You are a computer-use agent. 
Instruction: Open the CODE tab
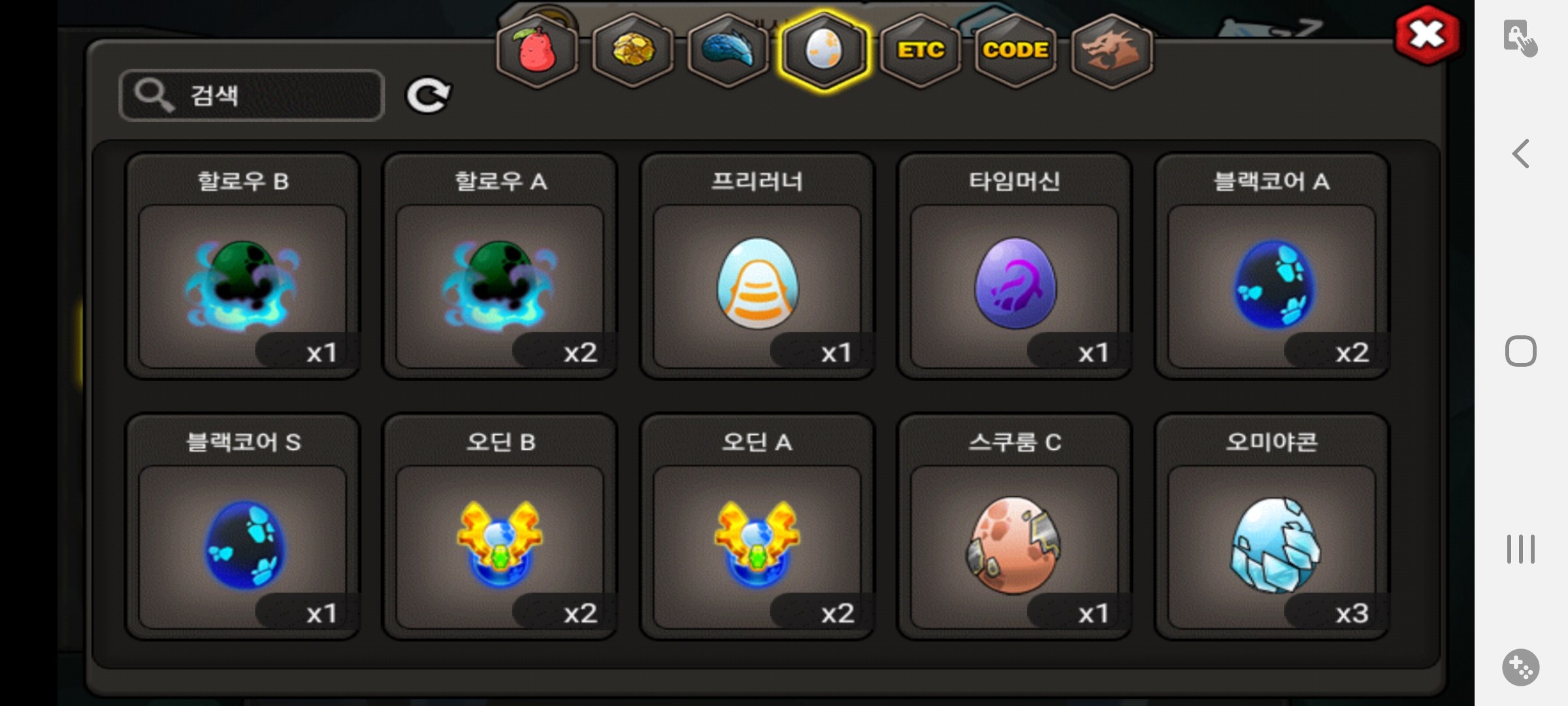click(1015, 50)
